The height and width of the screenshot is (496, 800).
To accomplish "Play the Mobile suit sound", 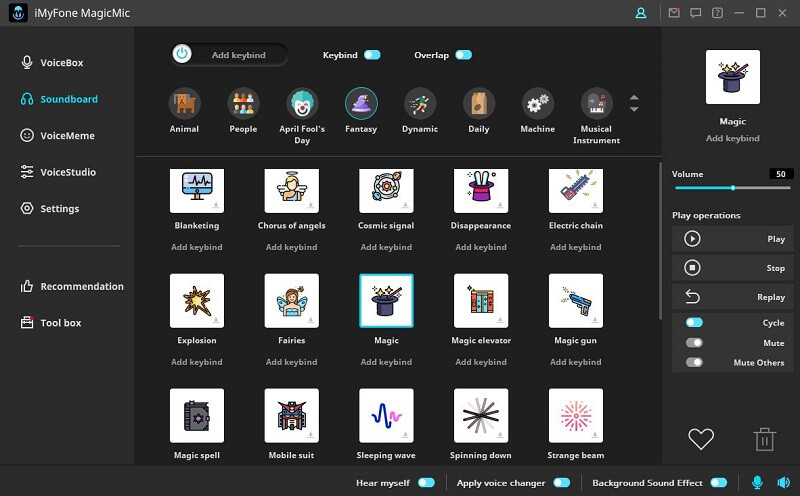I will (x=292, y=415).
